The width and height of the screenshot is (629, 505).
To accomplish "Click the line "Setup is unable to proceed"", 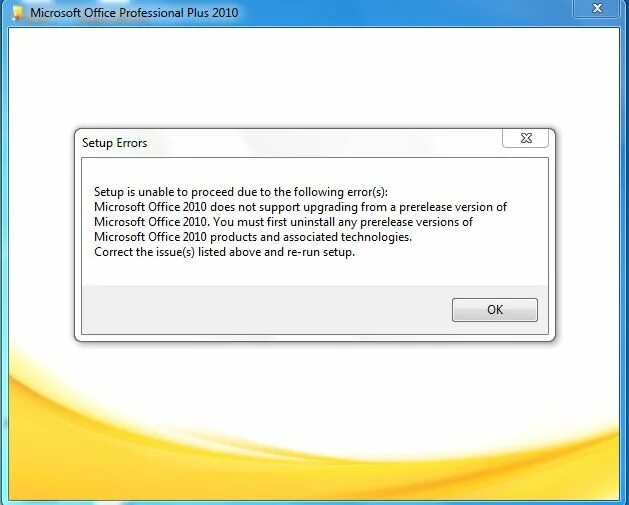I will tap(241, 192).
